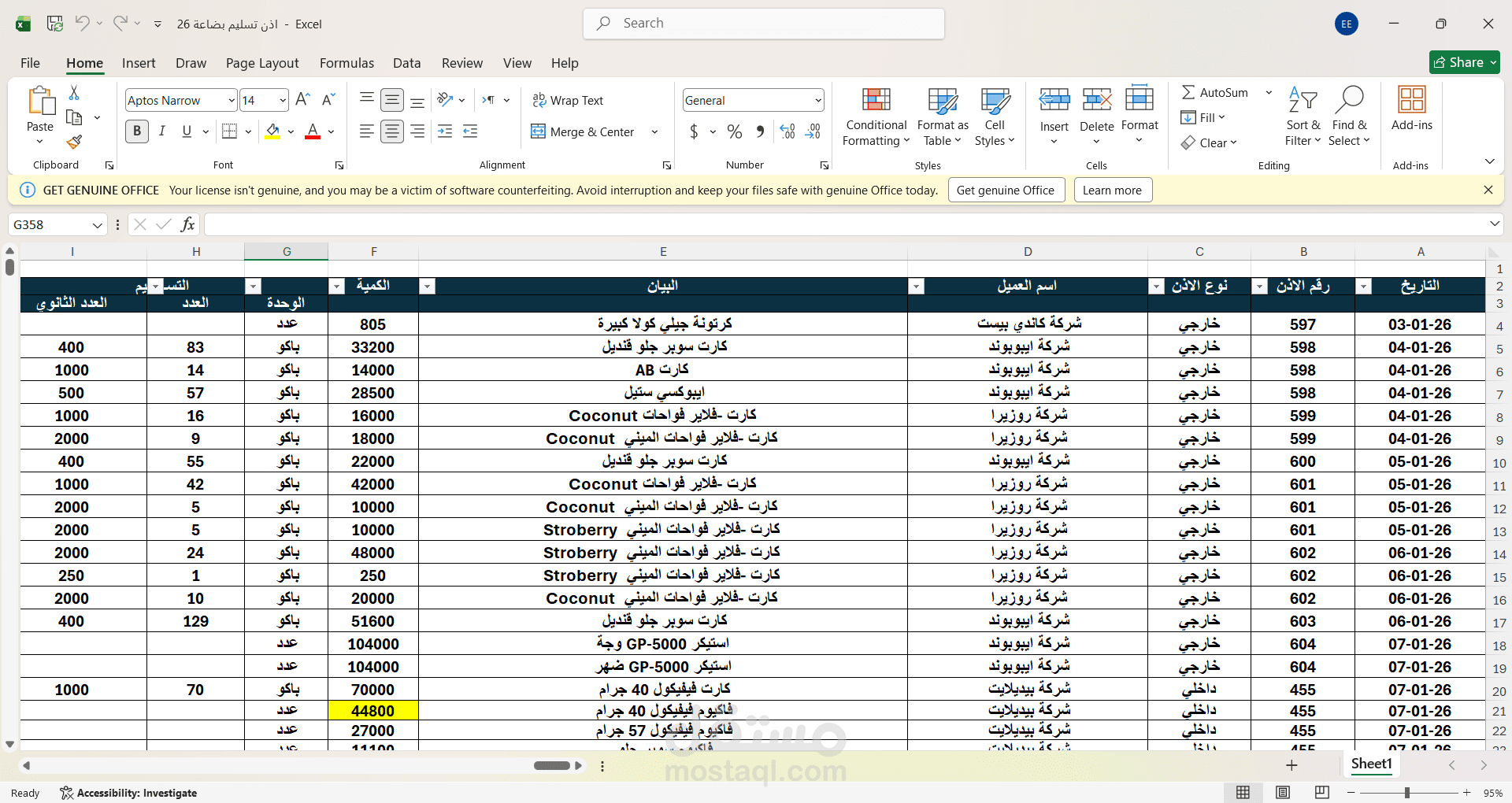Align text left in cell
This screenshot has height=803, width=1512.
pyautogui.click(x=367, y=131)
